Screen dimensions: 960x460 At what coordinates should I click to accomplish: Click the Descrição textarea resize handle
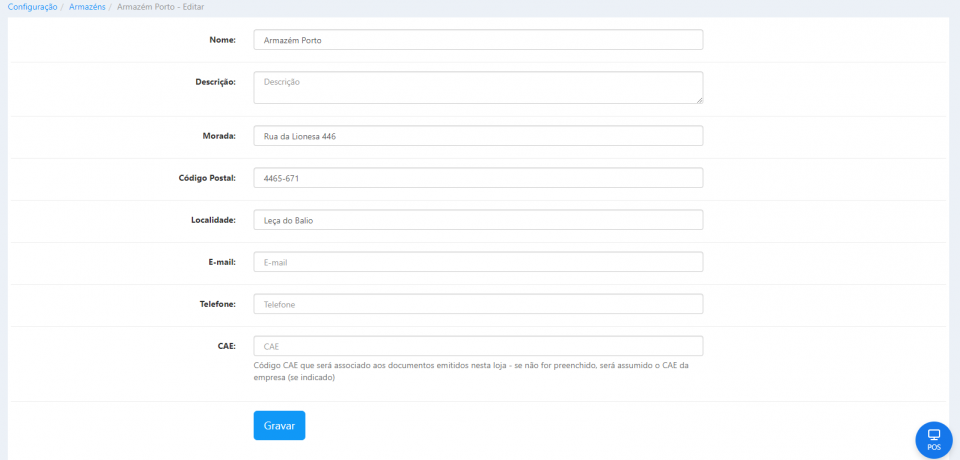pos(699,100)
